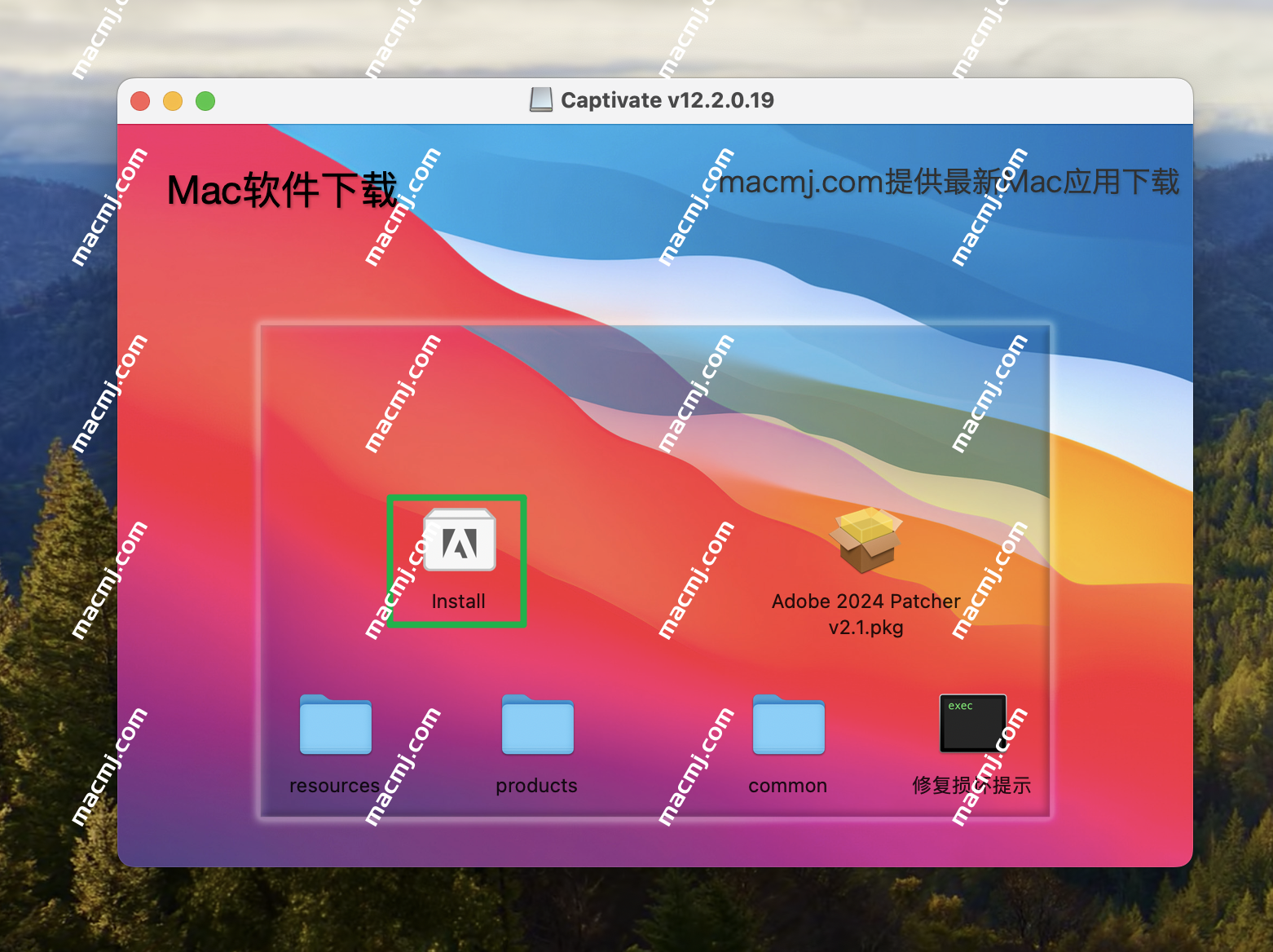Click the disk icon in the title bar

coord(541,100)
